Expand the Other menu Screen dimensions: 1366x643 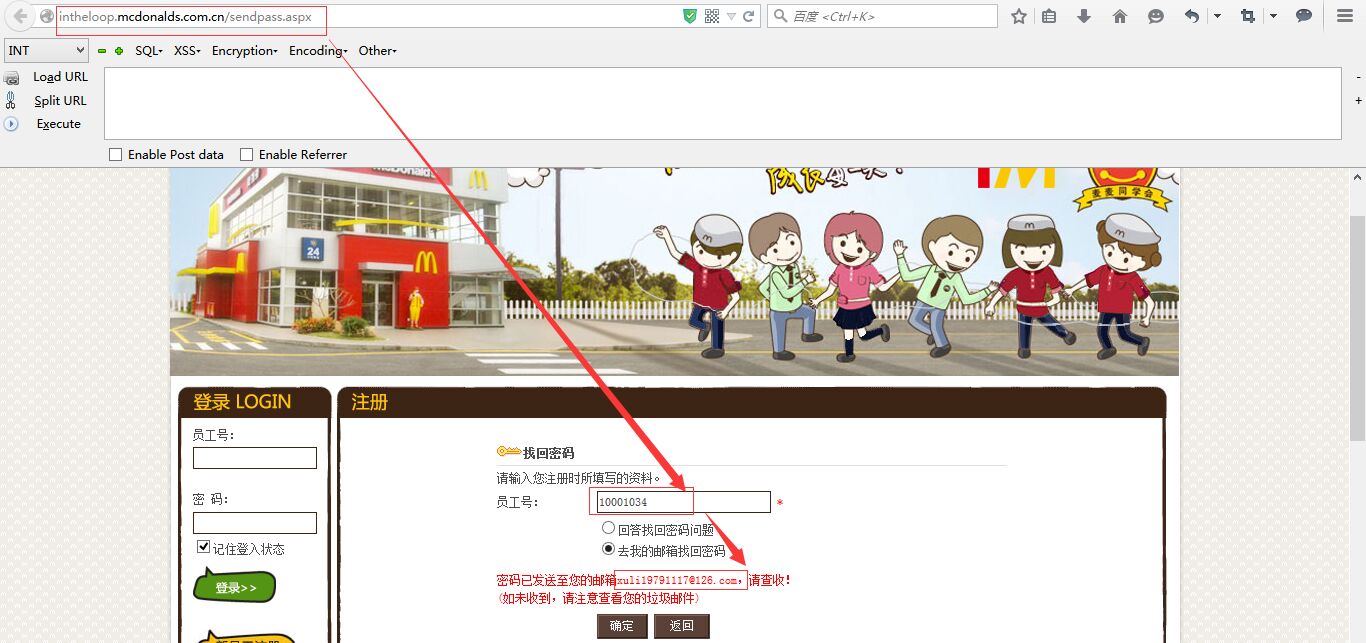378,51
